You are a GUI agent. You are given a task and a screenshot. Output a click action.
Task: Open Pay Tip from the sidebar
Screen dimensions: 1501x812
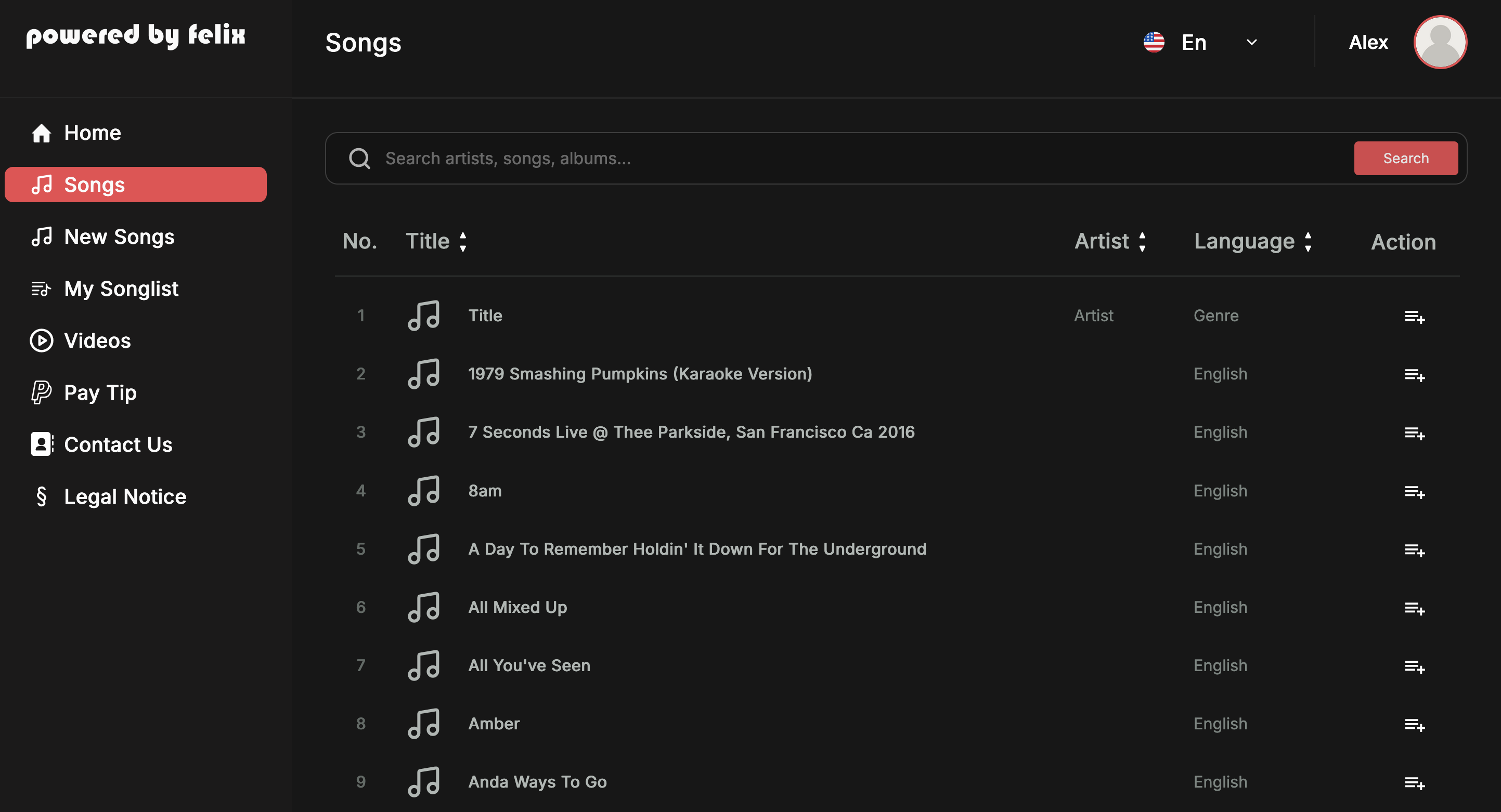(x=100, y=392)
